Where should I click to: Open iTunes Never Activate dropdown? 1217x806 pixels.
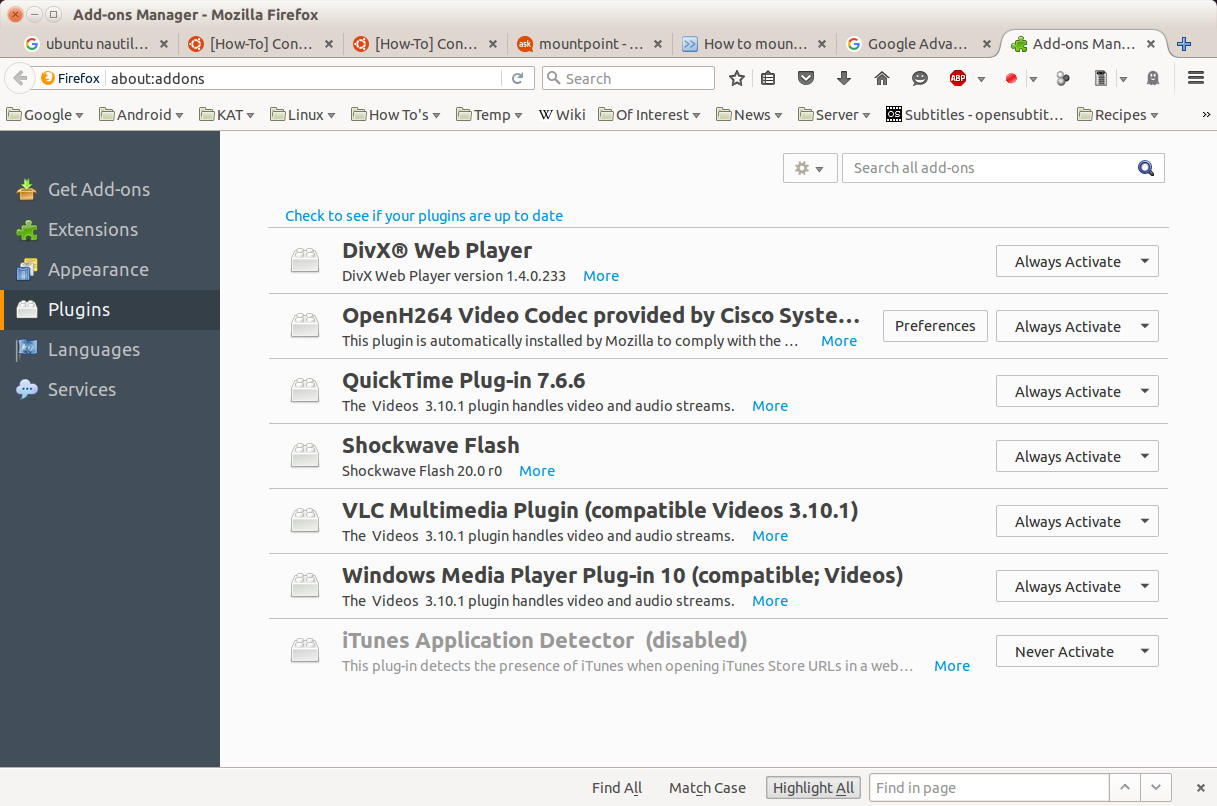[1077, 651]
